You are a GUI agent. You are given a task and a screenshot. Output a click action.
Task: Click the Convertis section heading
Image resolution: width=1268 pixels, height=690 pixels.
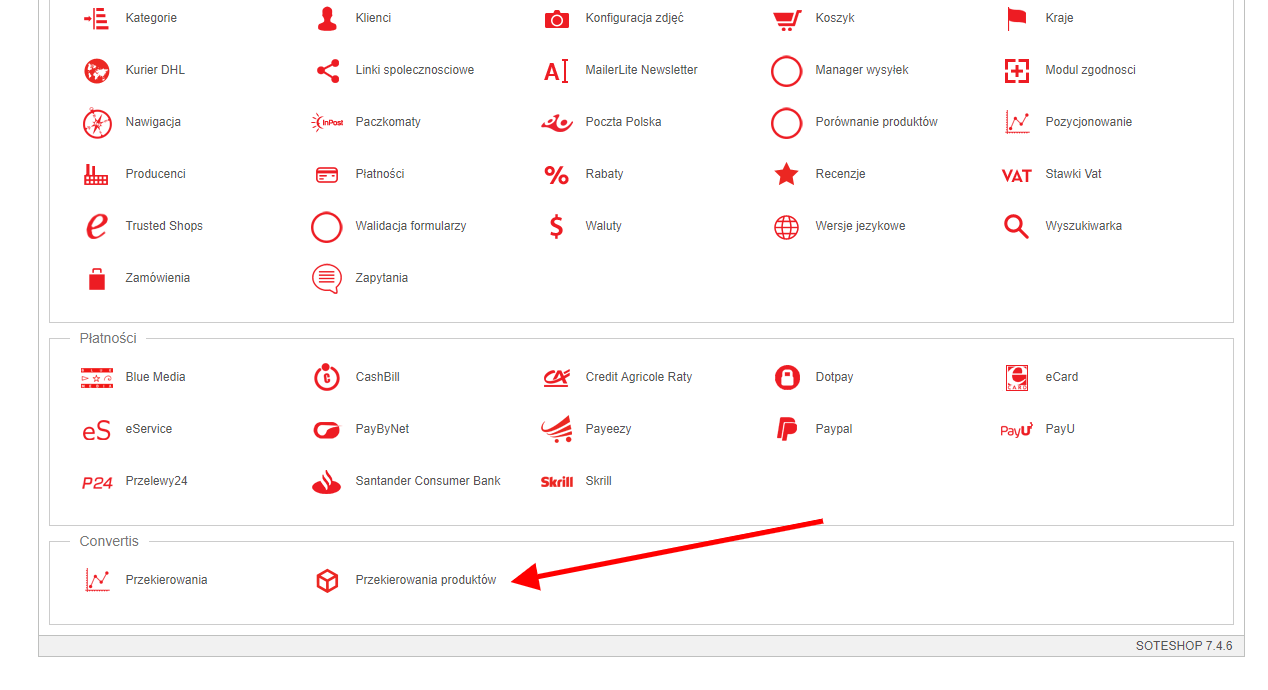(110, 541)
